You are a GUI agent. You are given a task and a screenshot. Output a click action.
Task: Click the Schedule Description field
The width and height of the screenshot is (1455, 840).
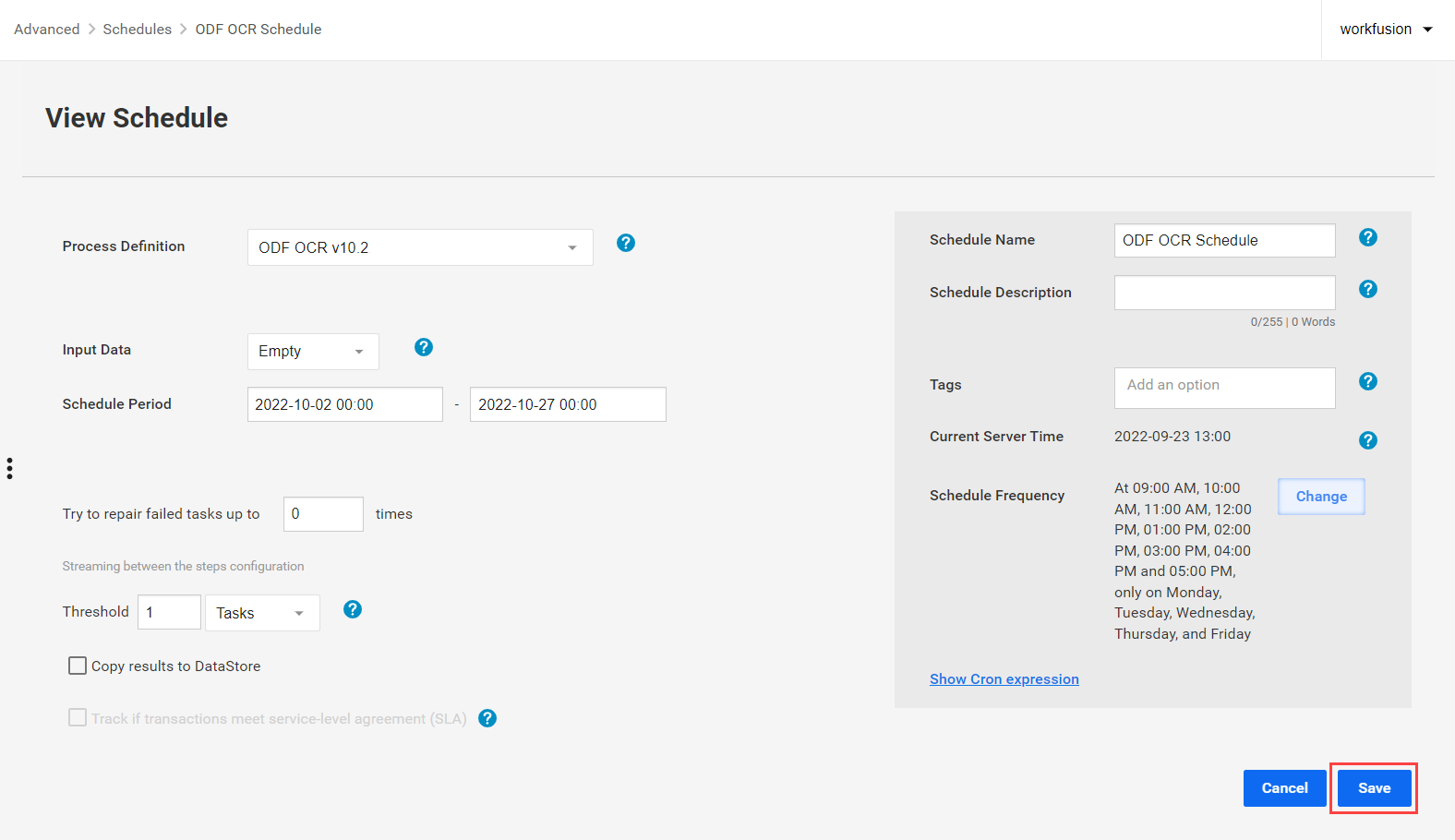1225,293
